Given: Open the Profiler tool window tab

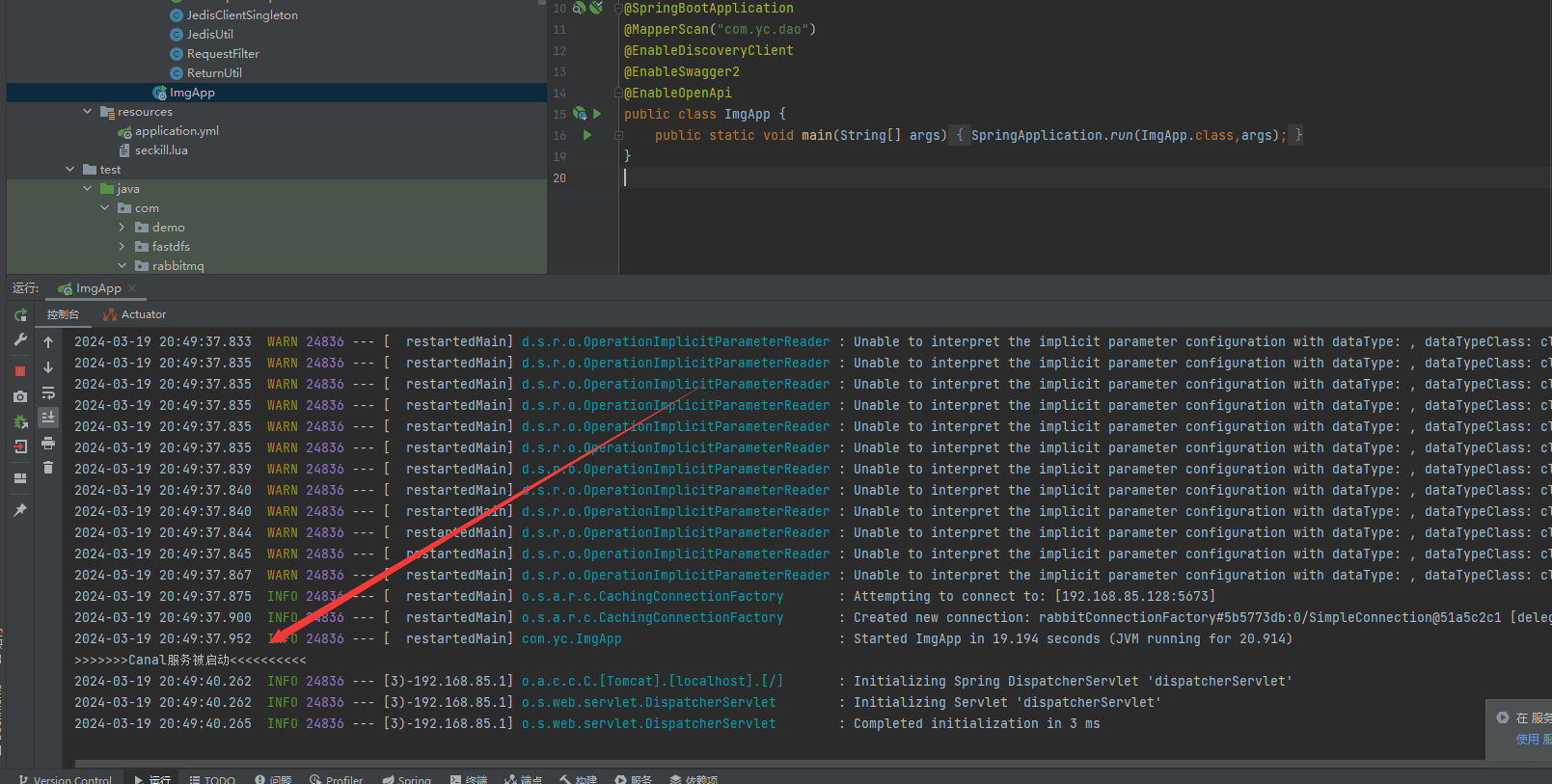Looking at the screenshot, I should [x=337, y=779].
